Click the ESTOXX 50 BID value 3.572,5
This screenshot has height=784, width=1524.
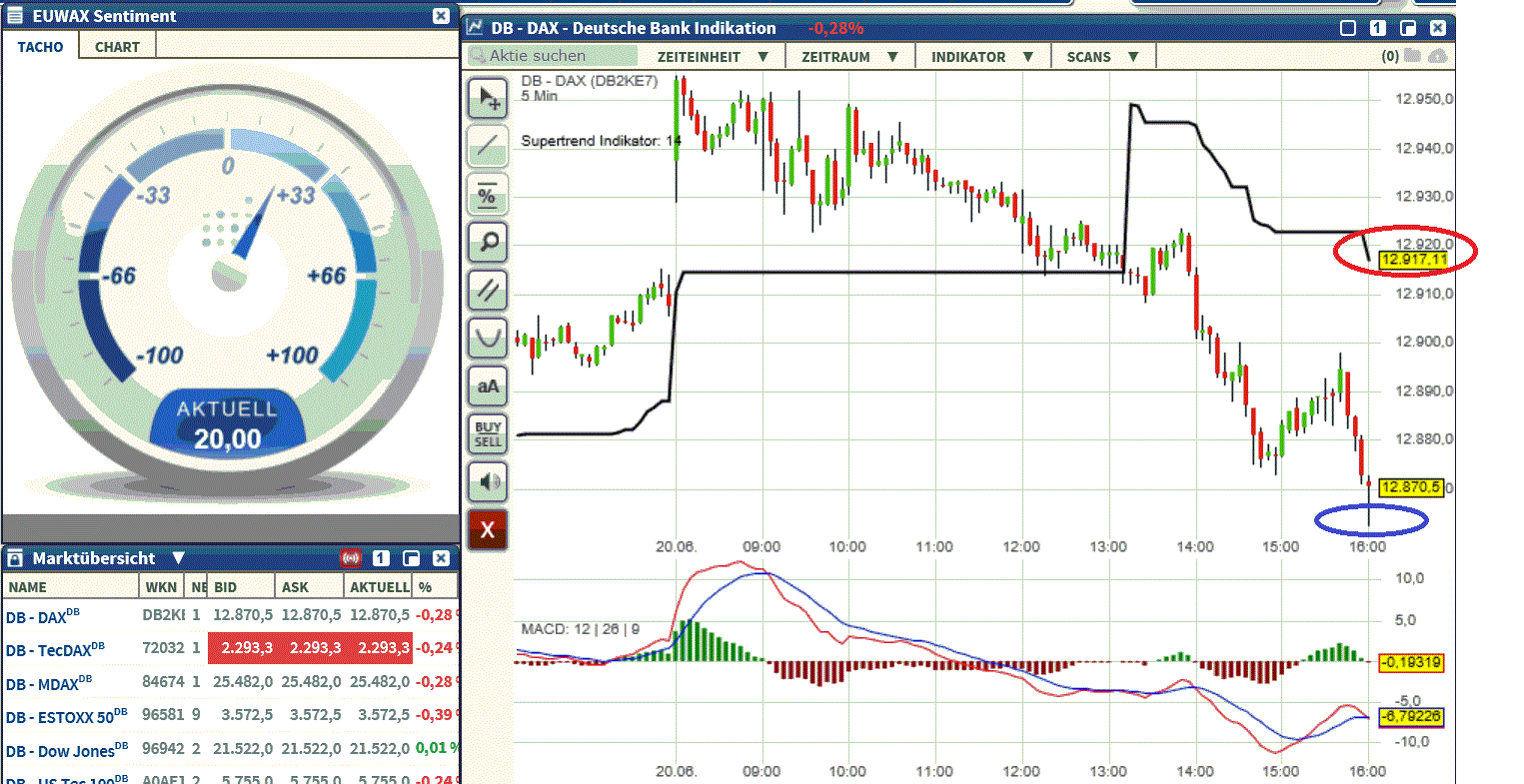pos(246,715)
